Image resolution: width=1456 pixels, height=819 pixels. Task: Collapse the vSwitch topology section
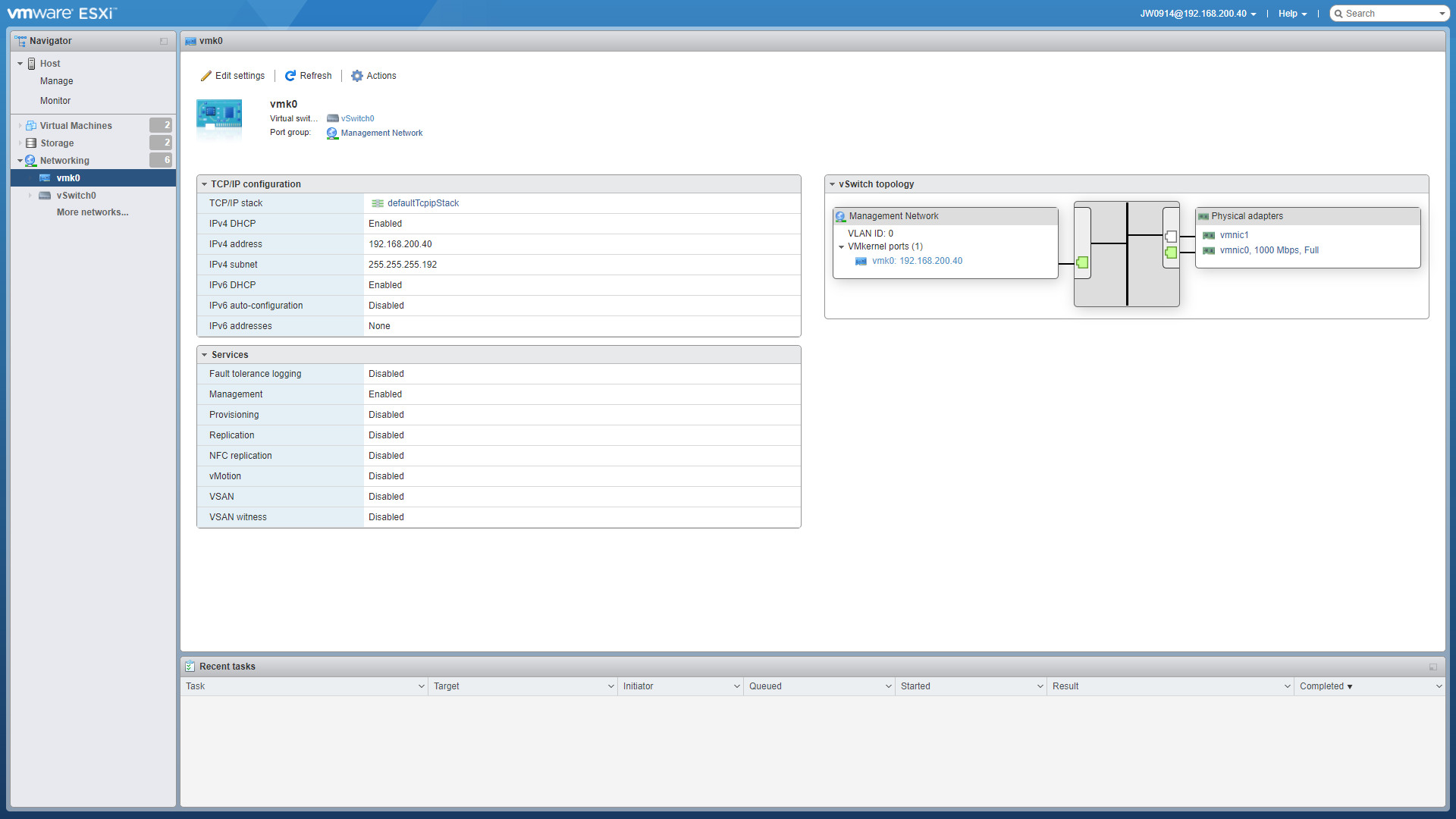tap(833, 184)
